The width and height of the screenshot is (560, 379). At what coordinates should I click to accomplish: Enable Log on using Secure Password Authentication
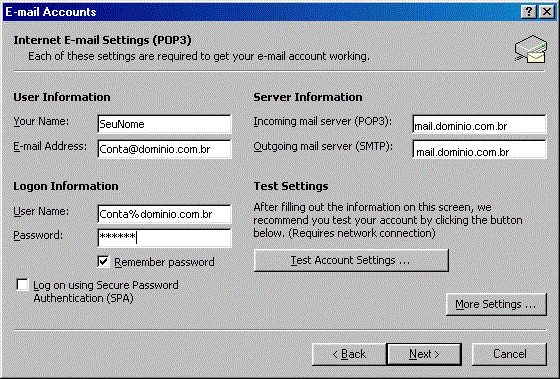coord(22,285)
